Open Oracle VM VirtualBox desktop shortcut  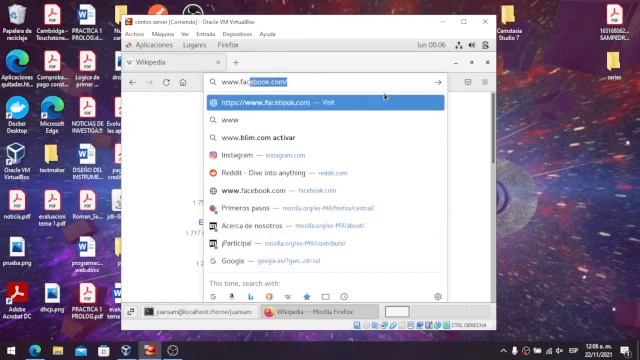tap(17, 162)
